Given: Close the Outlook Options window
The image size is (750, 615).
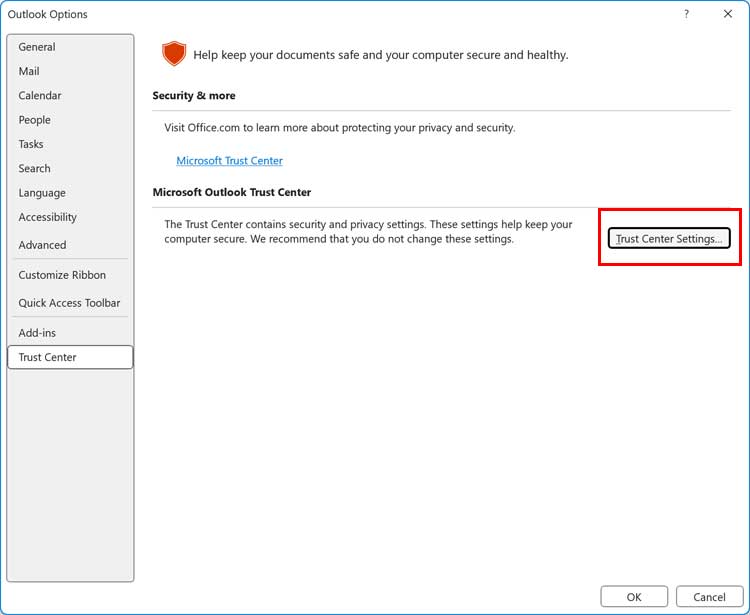Looking at the screenshot, I should click(x=728, y=14).
